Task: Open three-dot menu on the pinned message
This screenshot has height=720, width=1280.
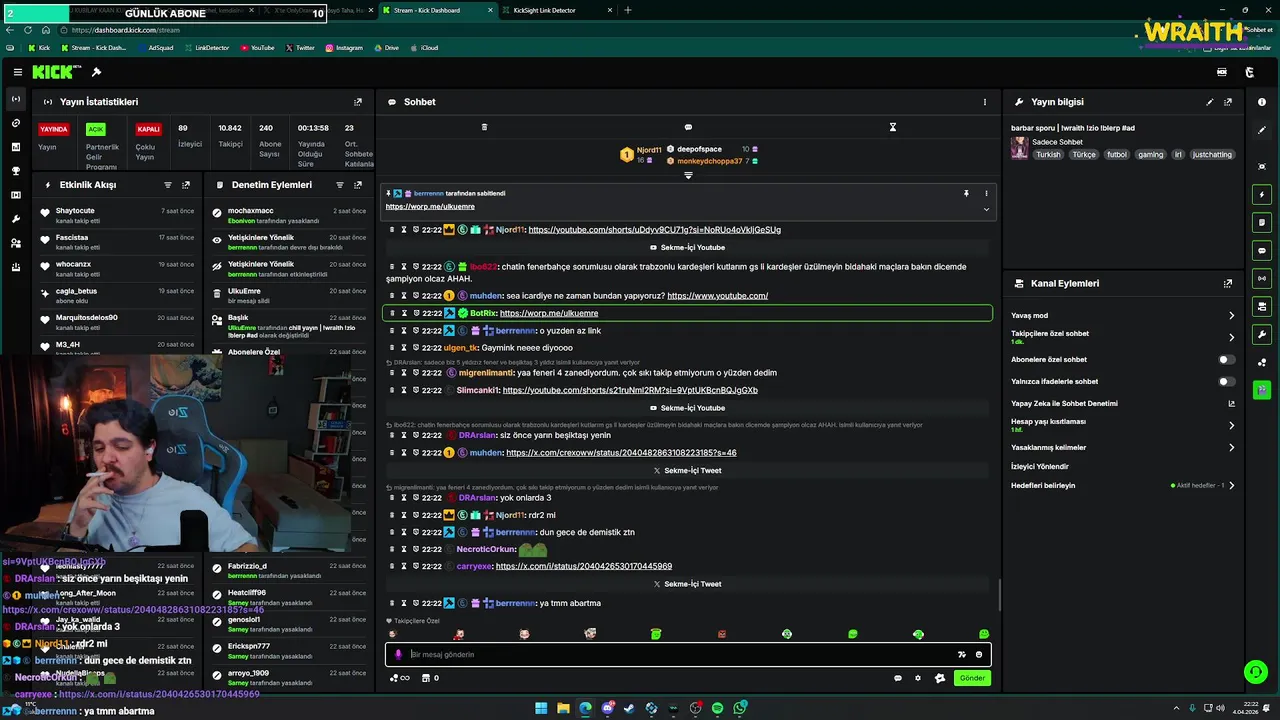Action: click(x=986, y=193)
